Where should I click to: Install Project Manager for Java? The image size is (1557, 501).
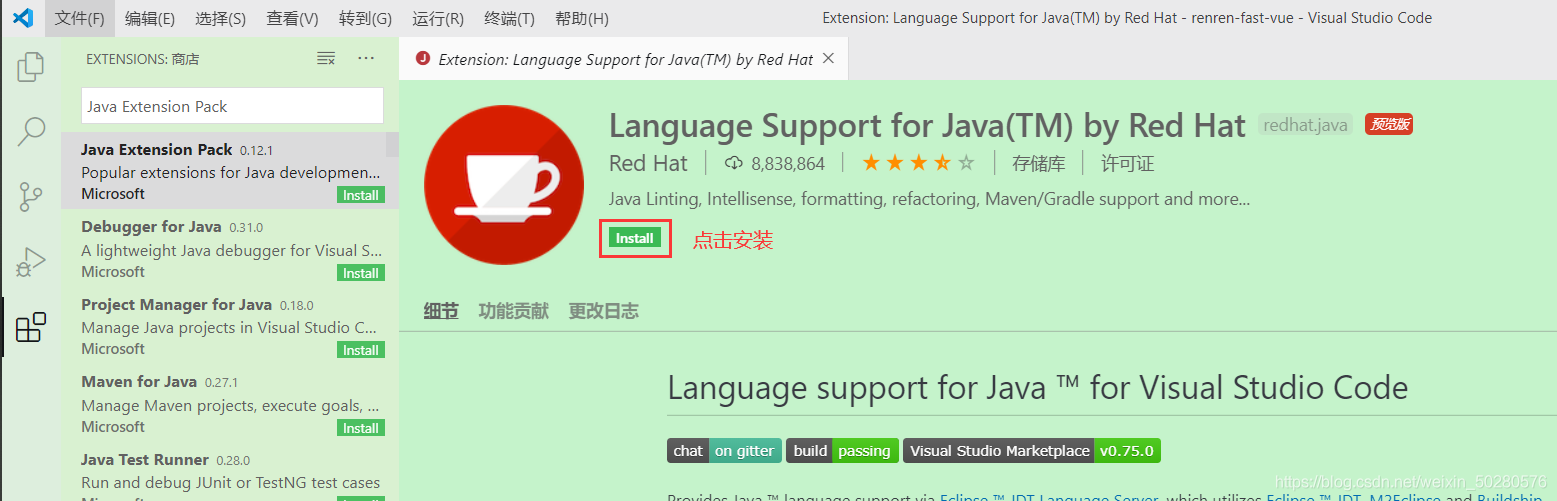pyautogui.click(x=361, y=350)
